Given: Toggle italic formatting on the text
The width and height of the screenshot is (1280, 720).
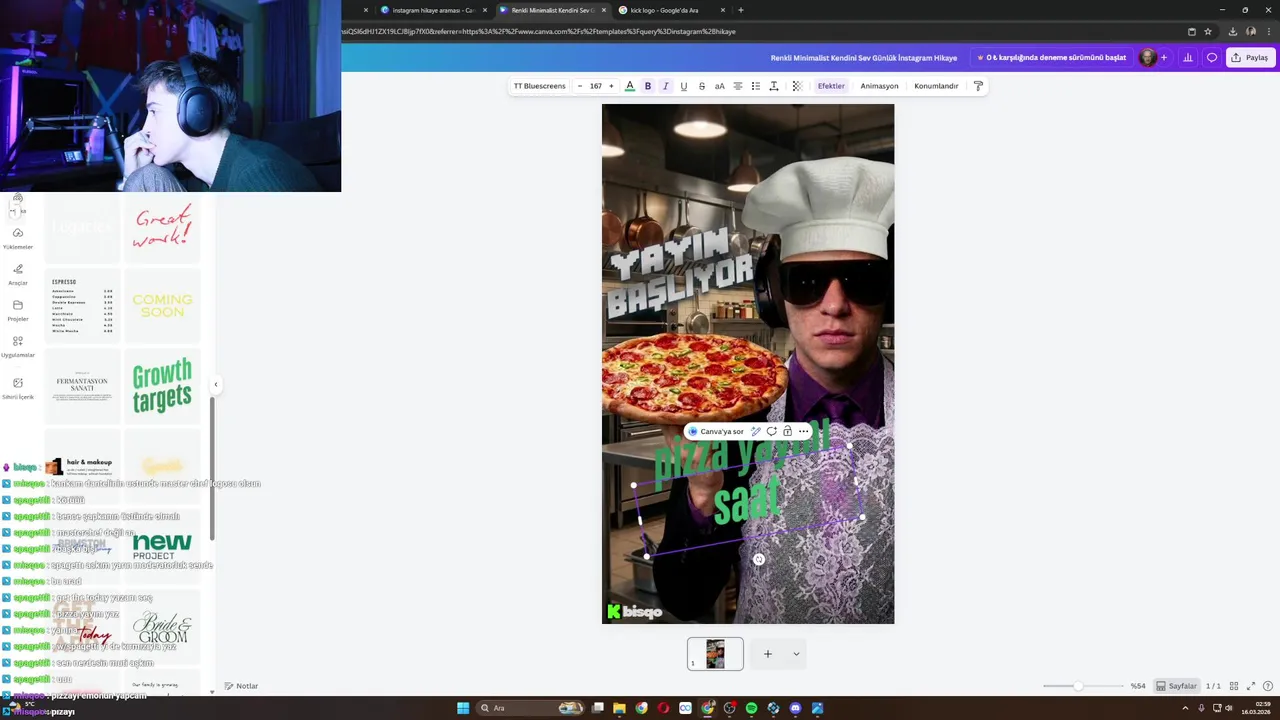Looking at the screenshot, I should point(666,86).
